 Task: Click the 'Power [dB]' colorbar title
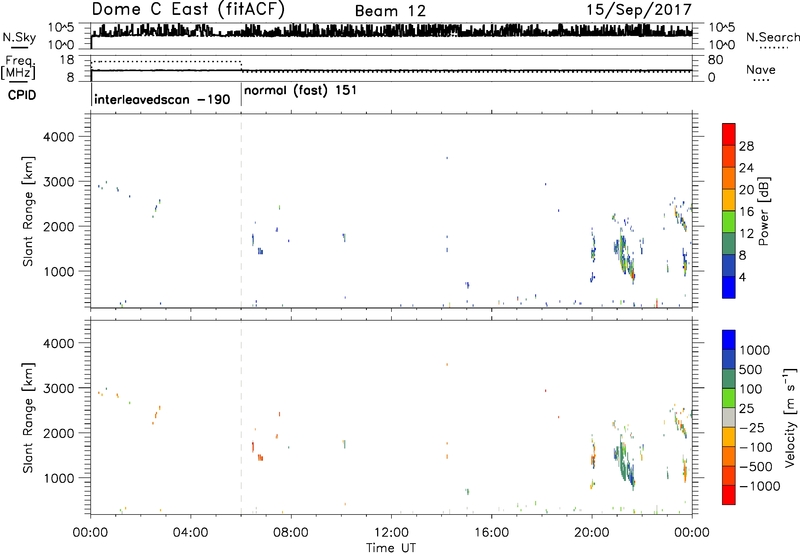pyautogui.click(x=763, y=212)
